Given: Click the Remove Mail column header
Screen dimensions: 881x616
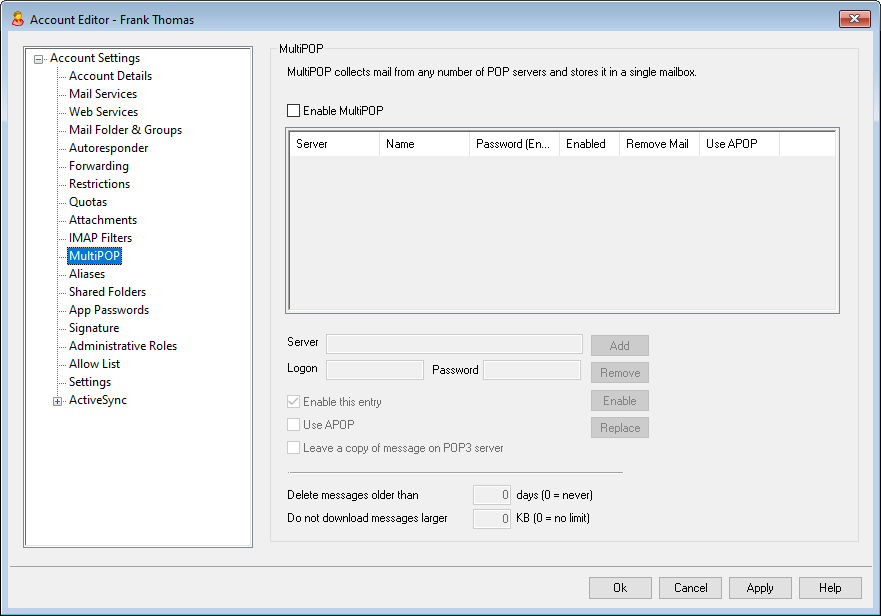Looking at the screenshot, I should coord(659,144).
